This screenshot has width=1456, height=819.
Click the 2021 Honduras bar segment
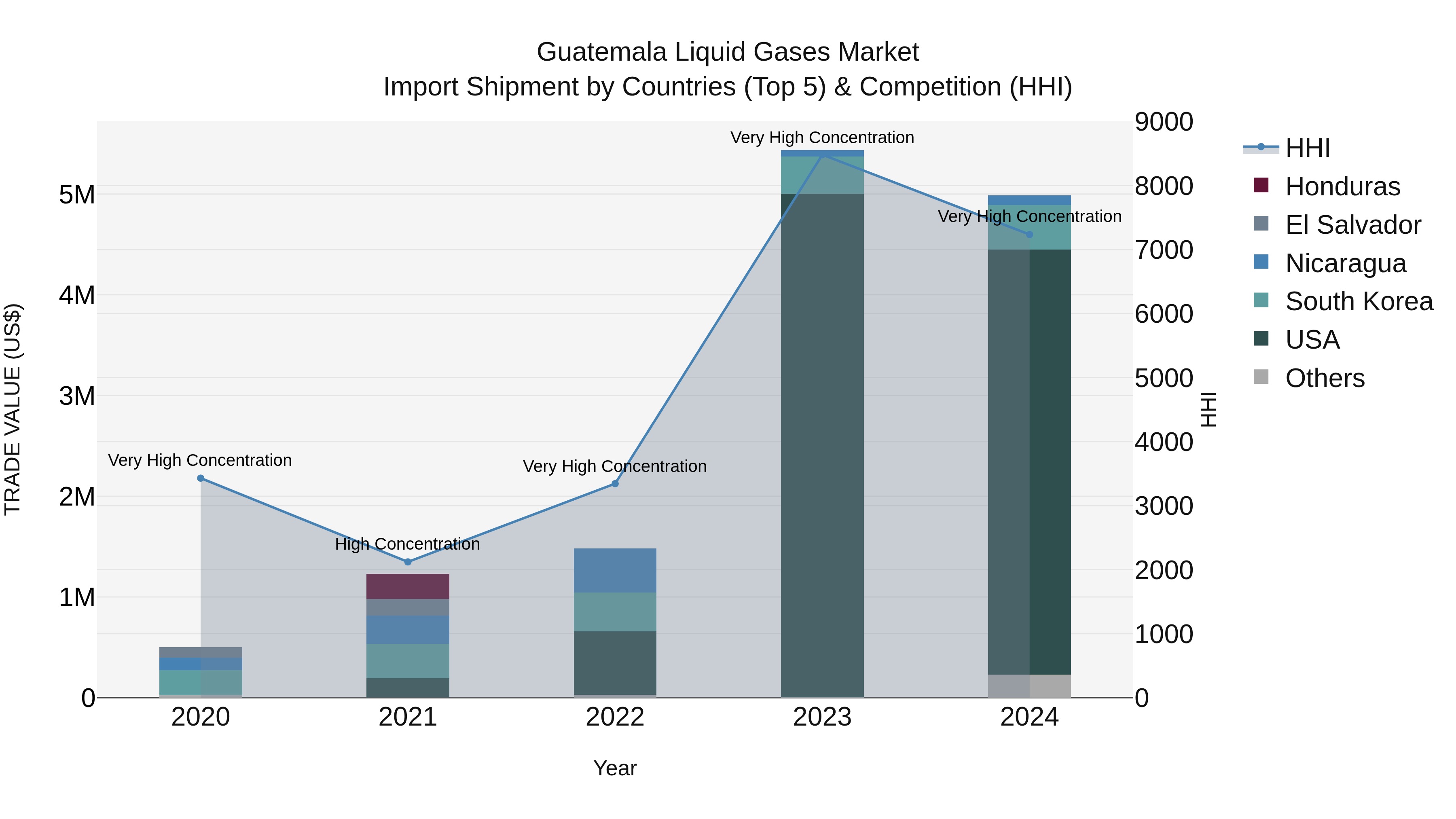[408, 587]
